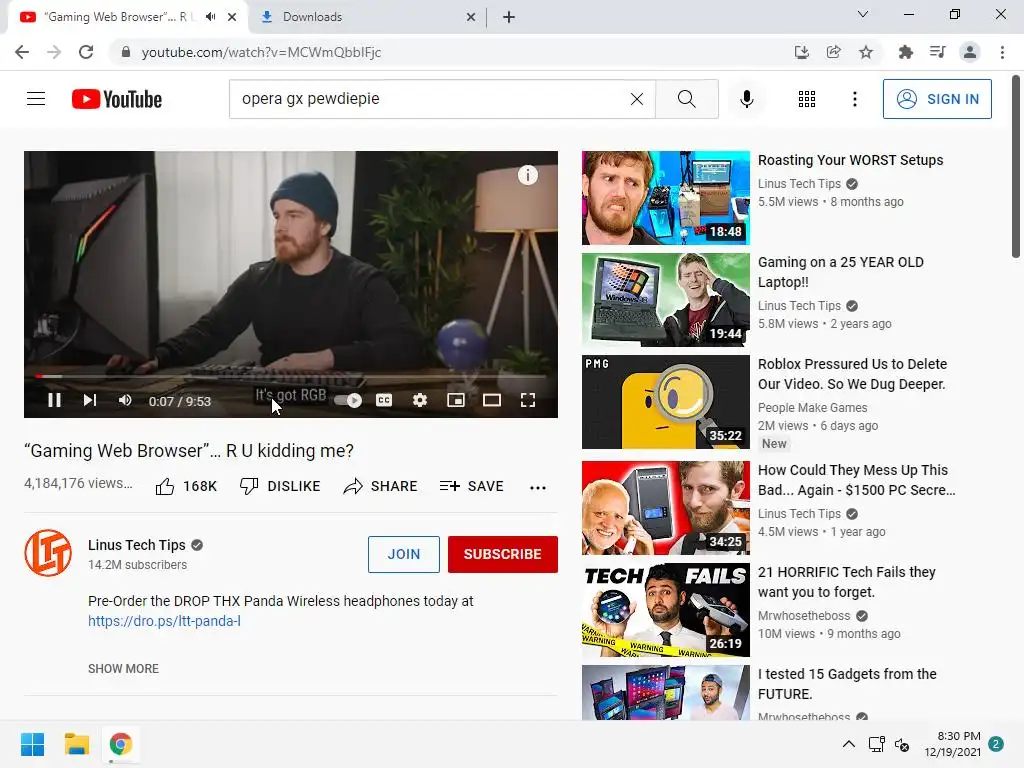
Task: Open People Make Games channel name
Action: pos(812,408)
